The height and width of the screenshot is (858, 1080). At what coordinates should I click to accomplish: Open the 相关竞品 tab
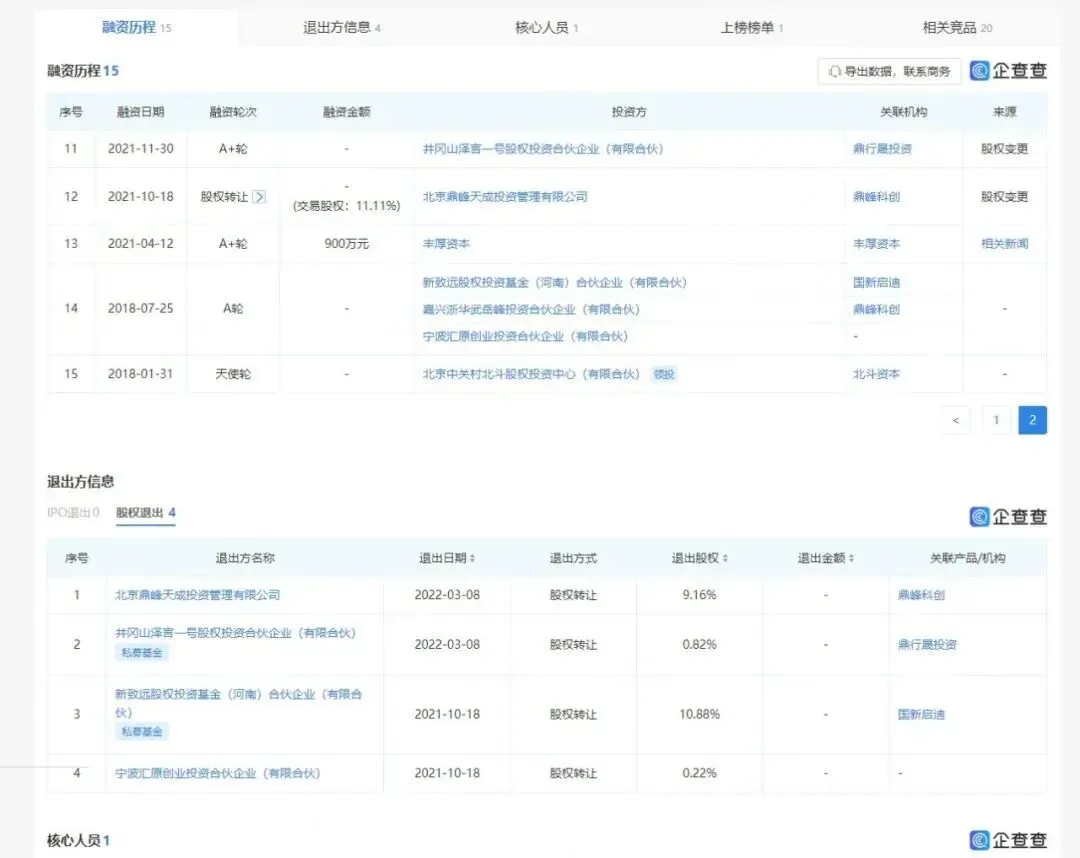pyautogui.click(x=957, y=28)
